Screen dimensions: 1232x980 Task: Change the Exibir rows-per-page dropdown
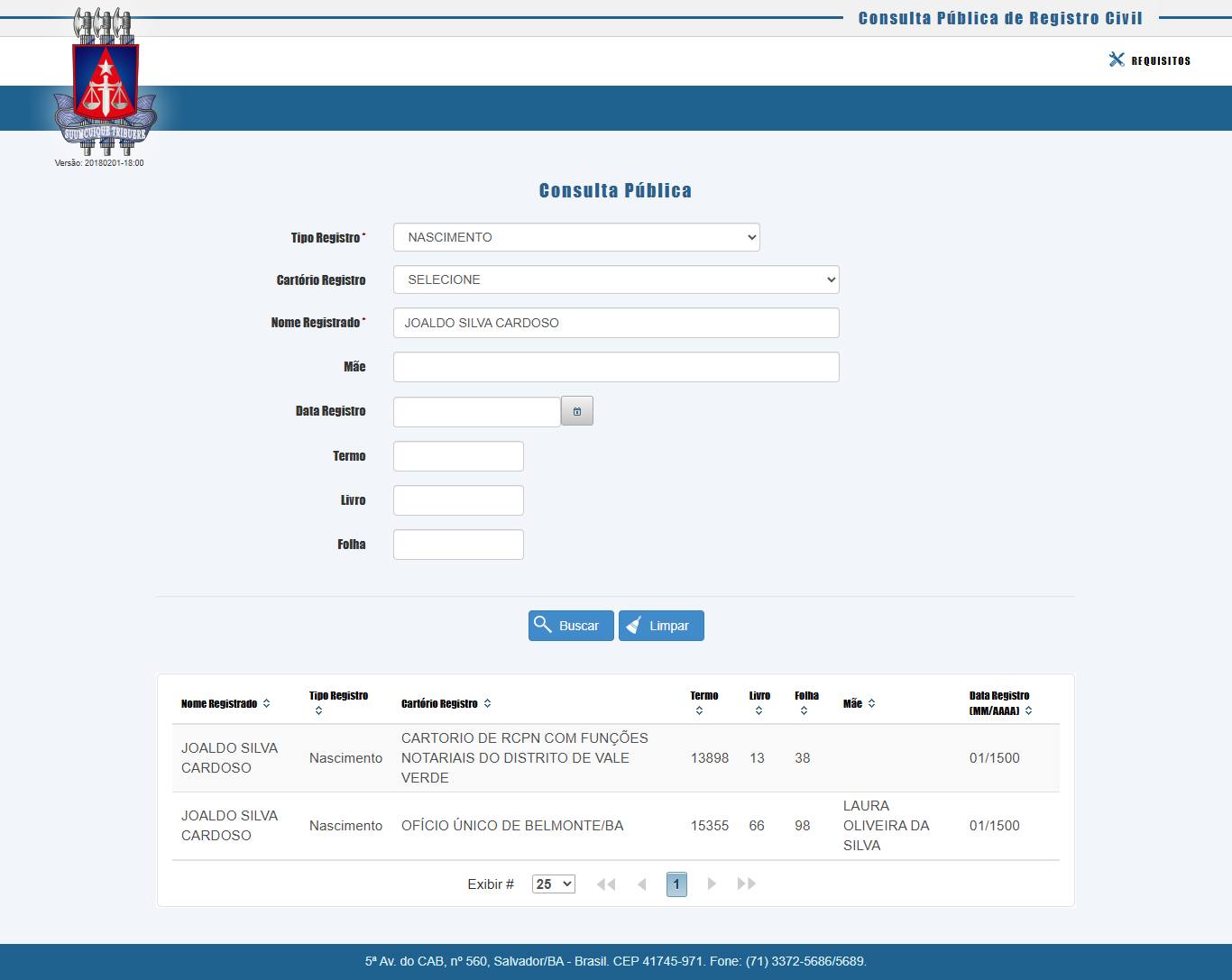[x=553, y=884]
